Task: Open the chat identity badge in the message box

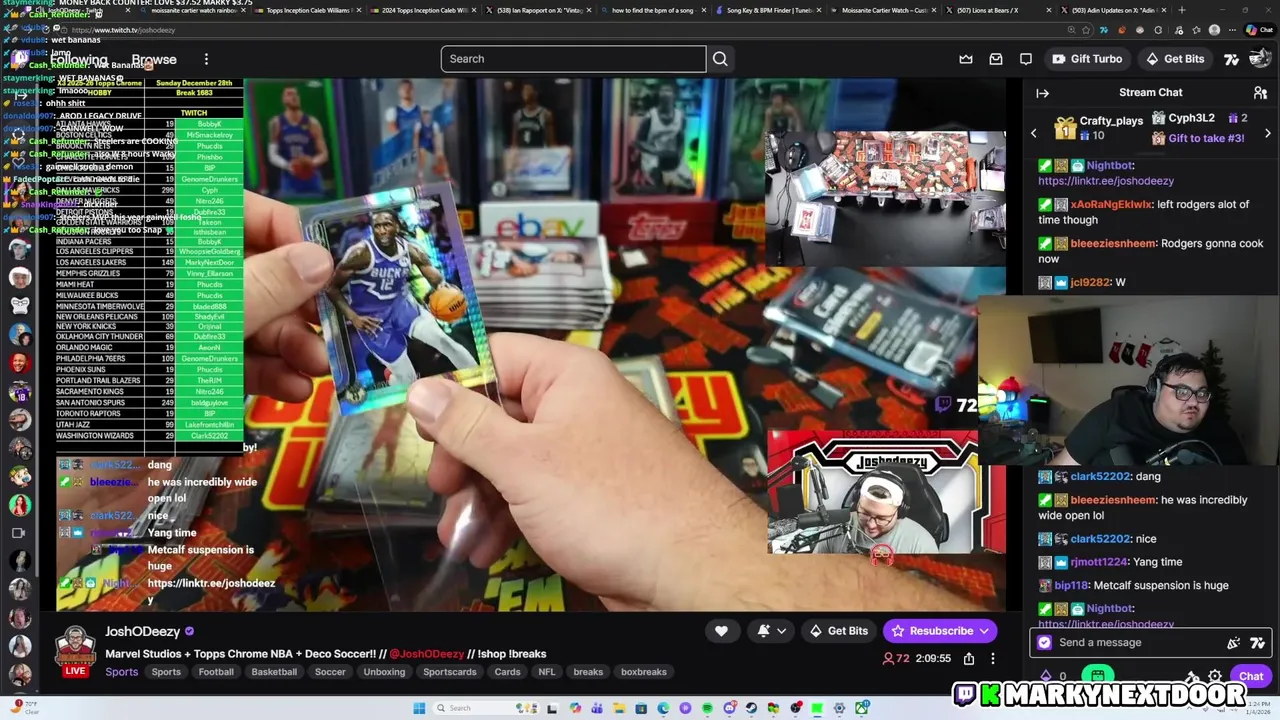Action: tap(1045, 643)
